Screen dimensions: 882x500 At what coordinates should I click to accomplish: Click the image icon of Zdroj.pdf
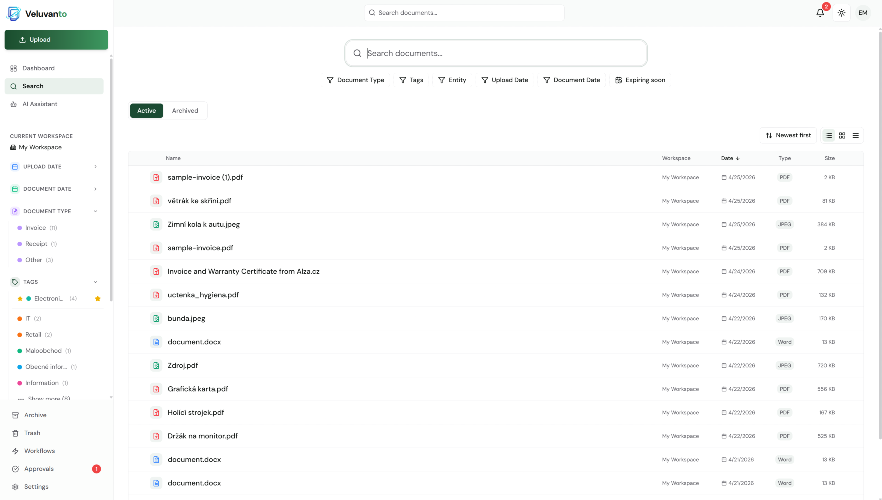click(x=156, y=366)
